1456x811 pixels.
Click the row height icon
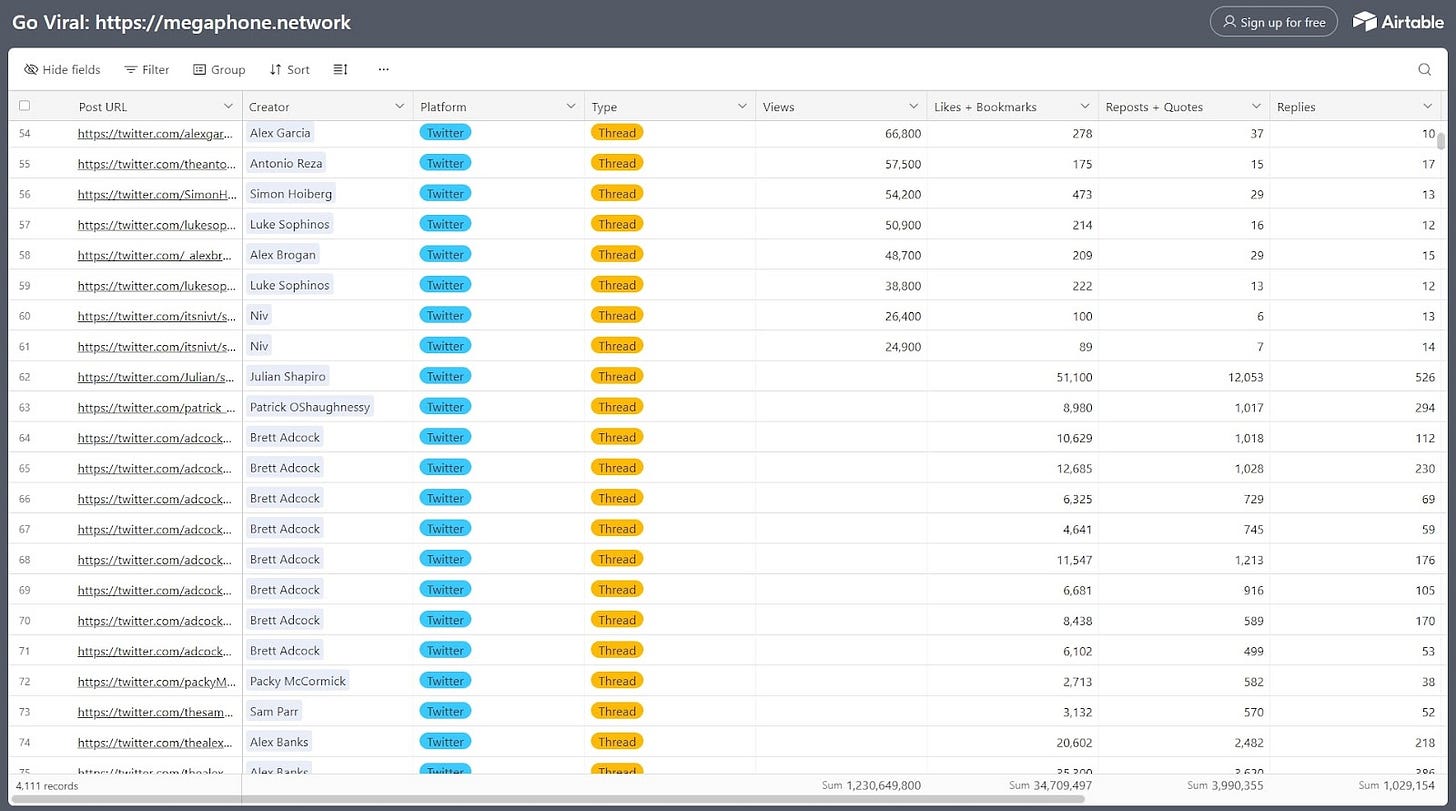pyautogui.click(x=340, y=70)
